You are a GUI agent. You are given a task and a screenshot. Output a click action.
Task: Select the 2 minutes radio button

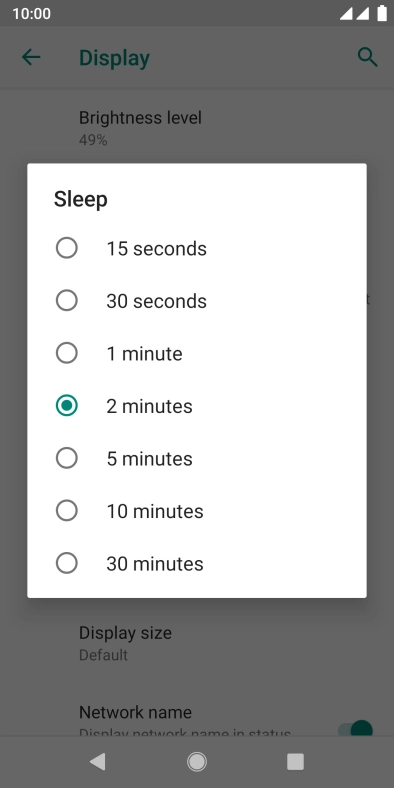click(x=67, y=406)
